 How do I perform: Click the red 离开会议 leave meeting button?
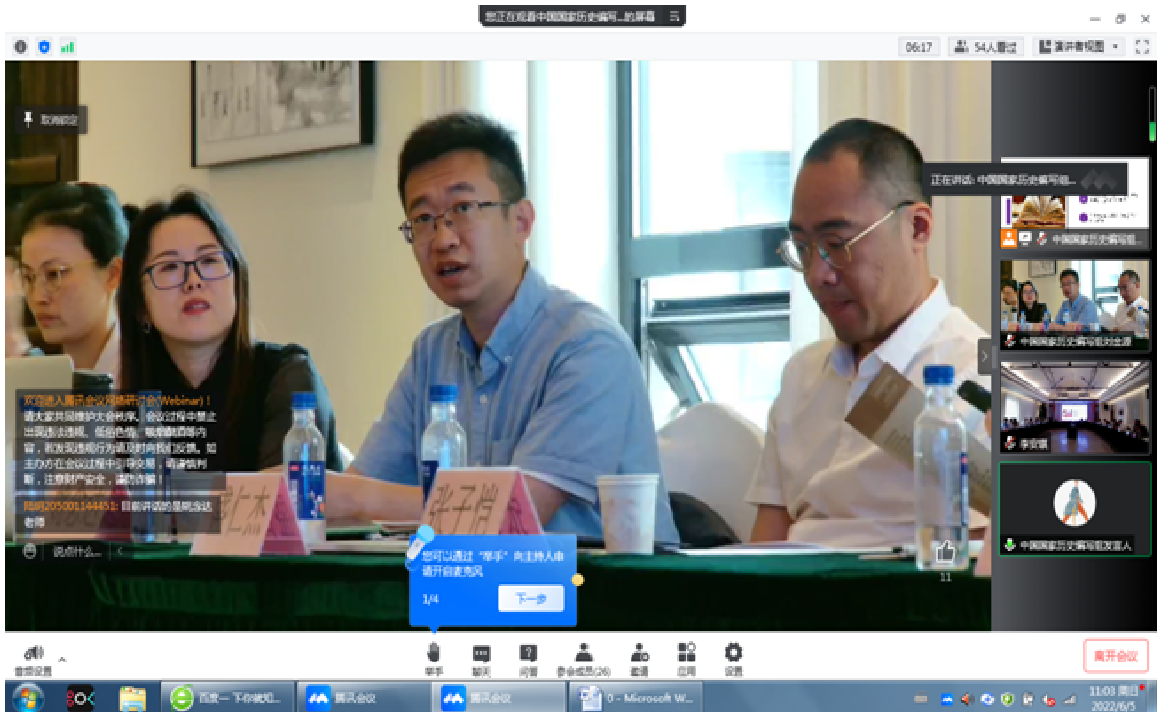point(1115,656)
